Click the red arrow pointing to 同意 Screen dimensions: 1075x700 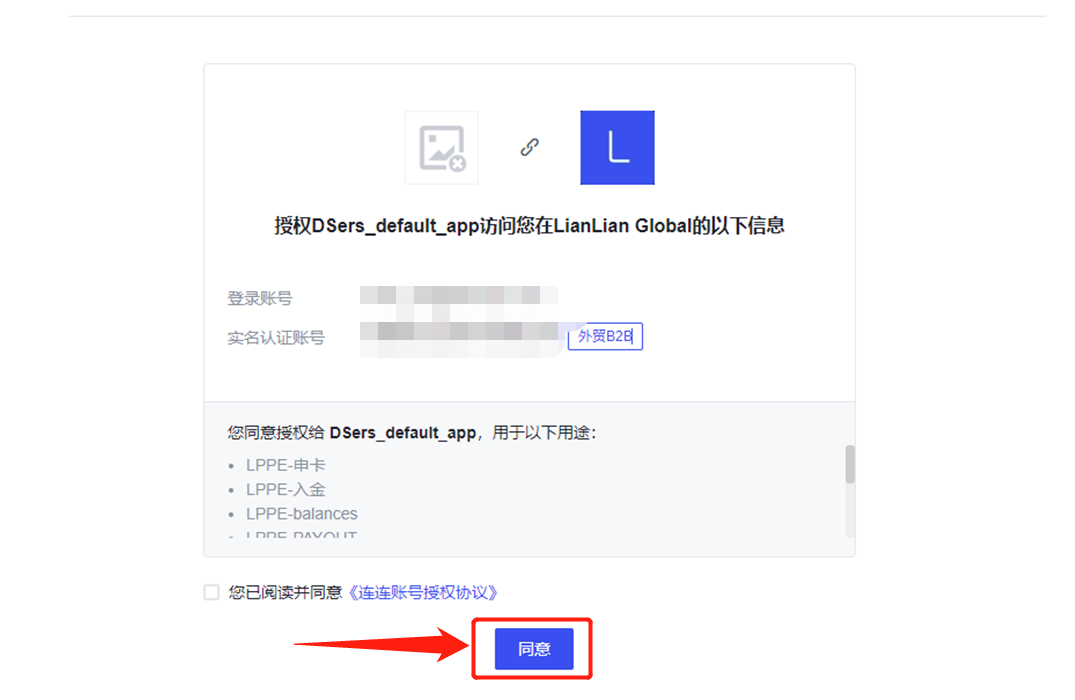pos(382,644)
